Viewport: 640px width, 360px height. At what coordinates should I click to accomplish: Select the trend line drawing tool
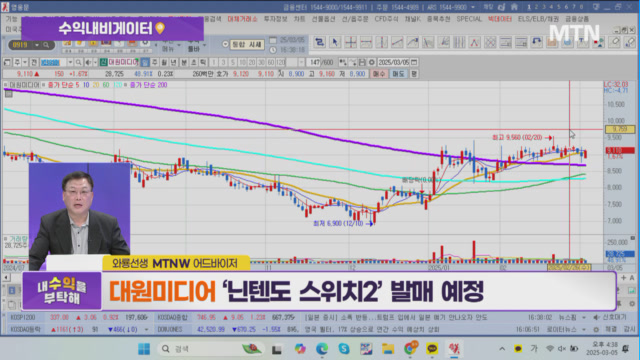(397, 42)
